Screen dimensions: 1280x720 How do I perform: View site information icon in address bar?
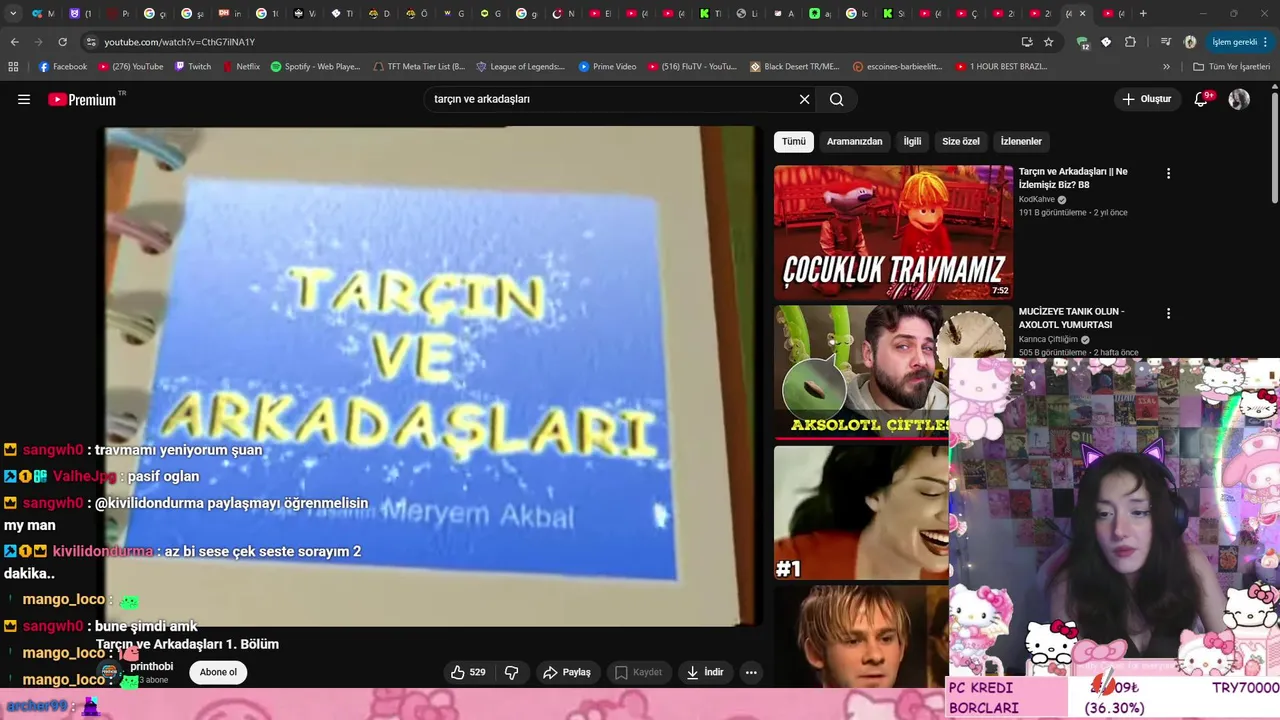tap(91, 42)
